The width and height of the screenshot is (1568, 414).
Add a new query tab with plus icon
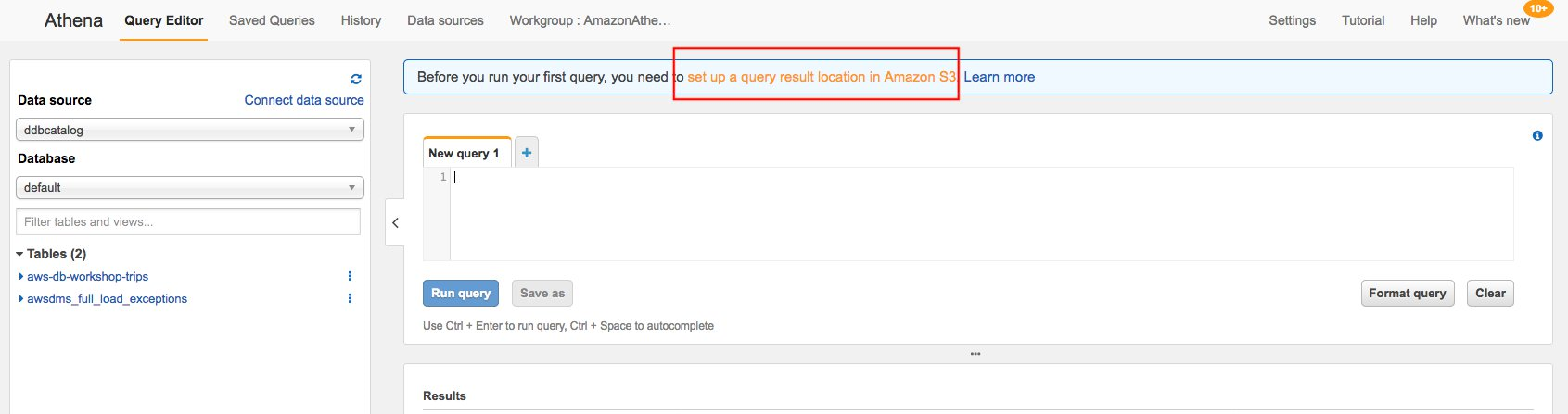pos(527,153)
